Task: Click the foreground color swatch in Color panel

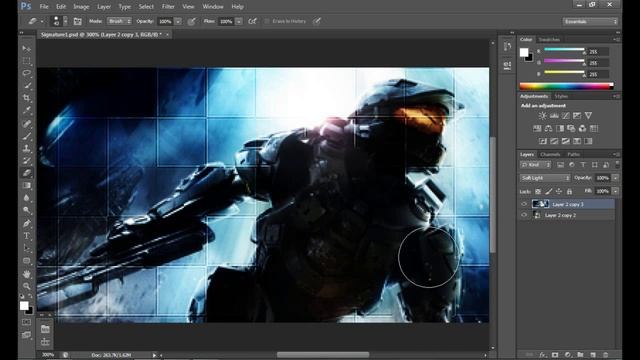Action: click(524, 52)
